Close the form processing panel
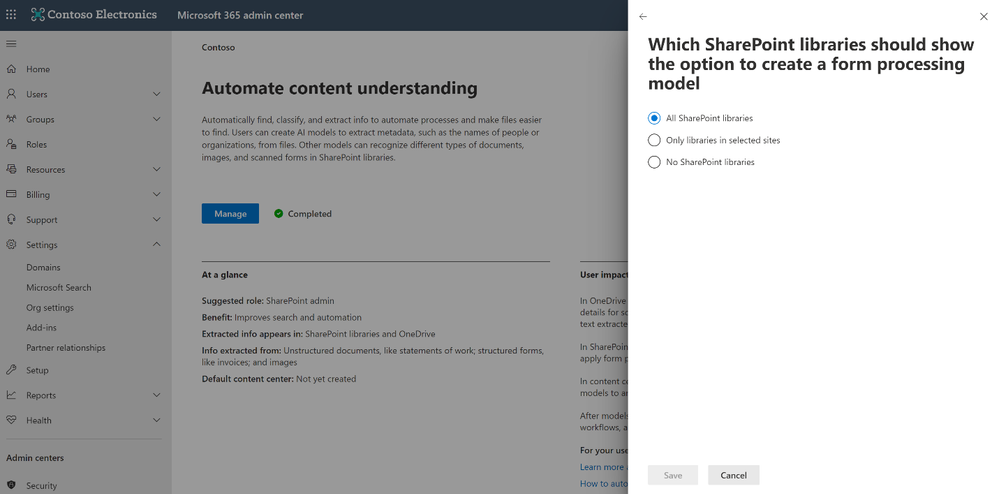The height and width of the screenshot is (494, 999). (x=983, y=17)
